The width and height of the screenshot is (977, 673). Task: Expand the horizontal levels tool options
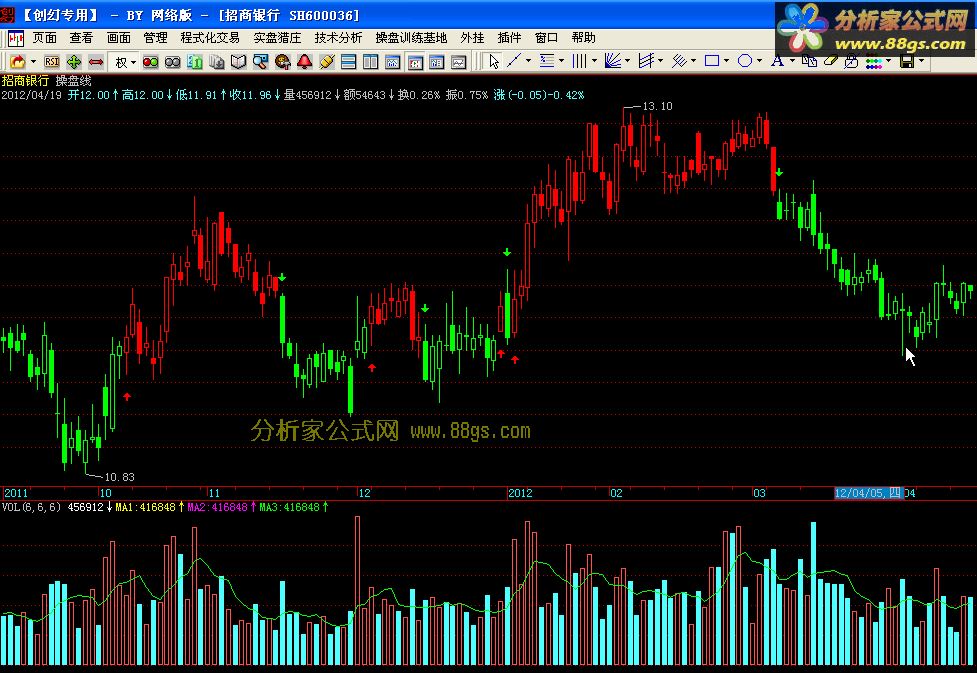[x=561, y=61]
